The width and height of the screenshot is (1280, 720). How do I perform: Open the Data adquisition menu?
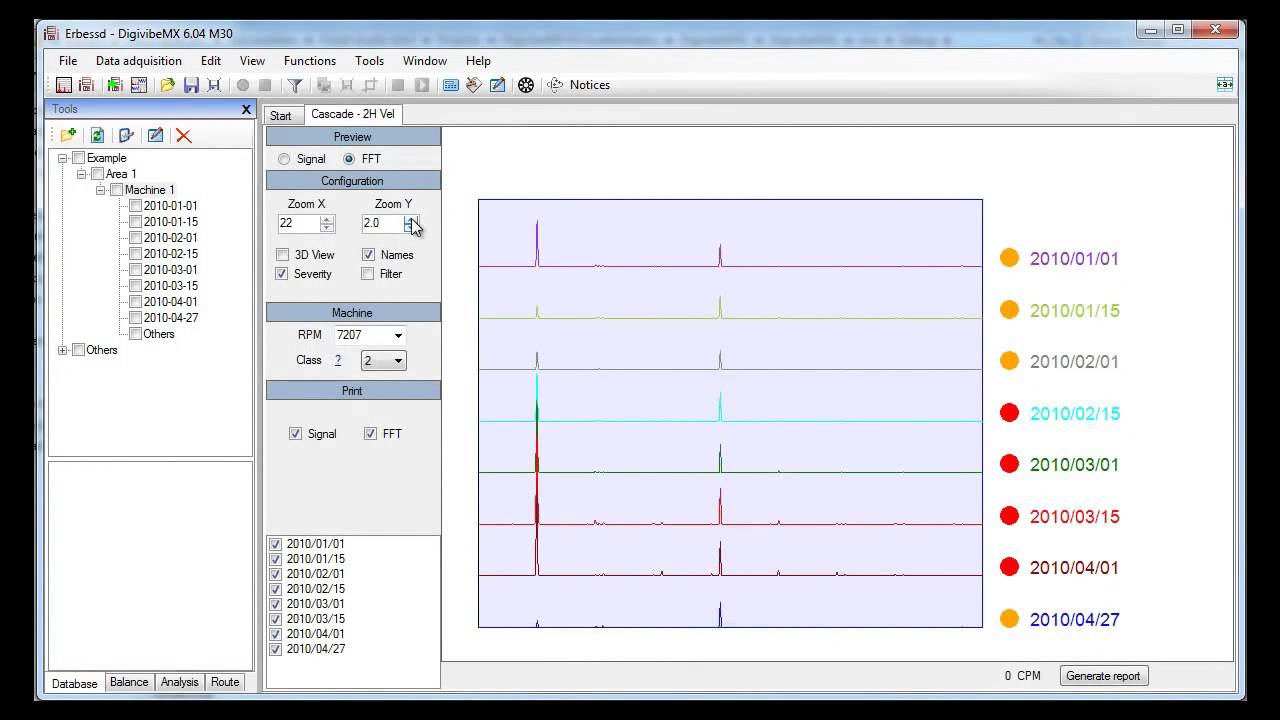click(139, 61)
